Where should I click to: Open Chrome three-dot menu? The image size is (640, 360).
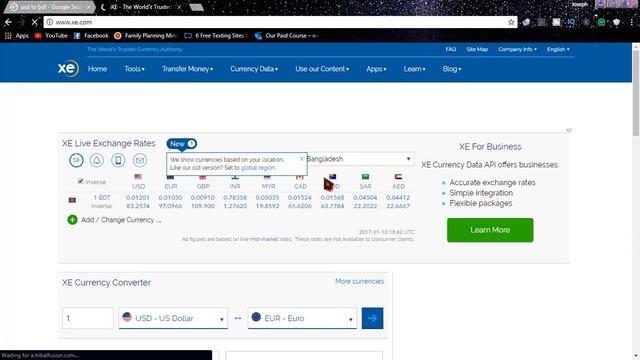click(x=631, y=22)
